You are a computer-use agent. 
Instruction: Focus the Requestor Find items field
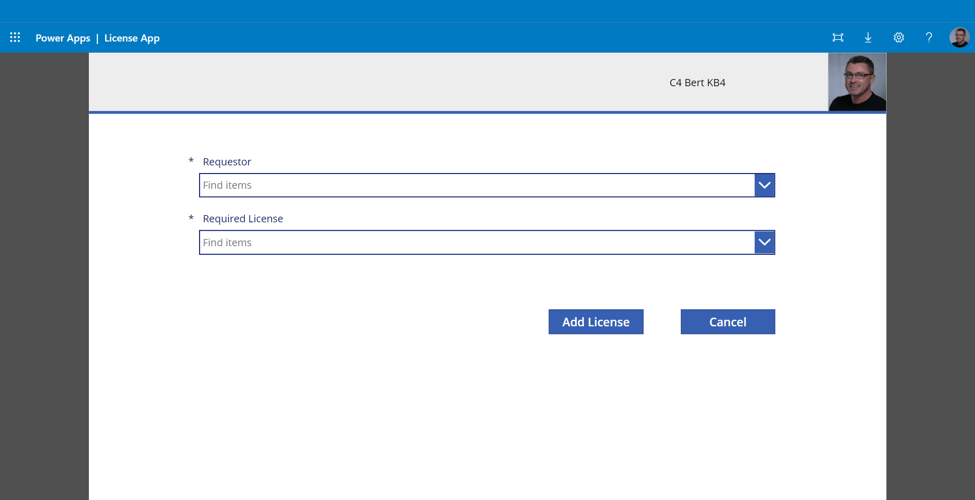point(476,185)
